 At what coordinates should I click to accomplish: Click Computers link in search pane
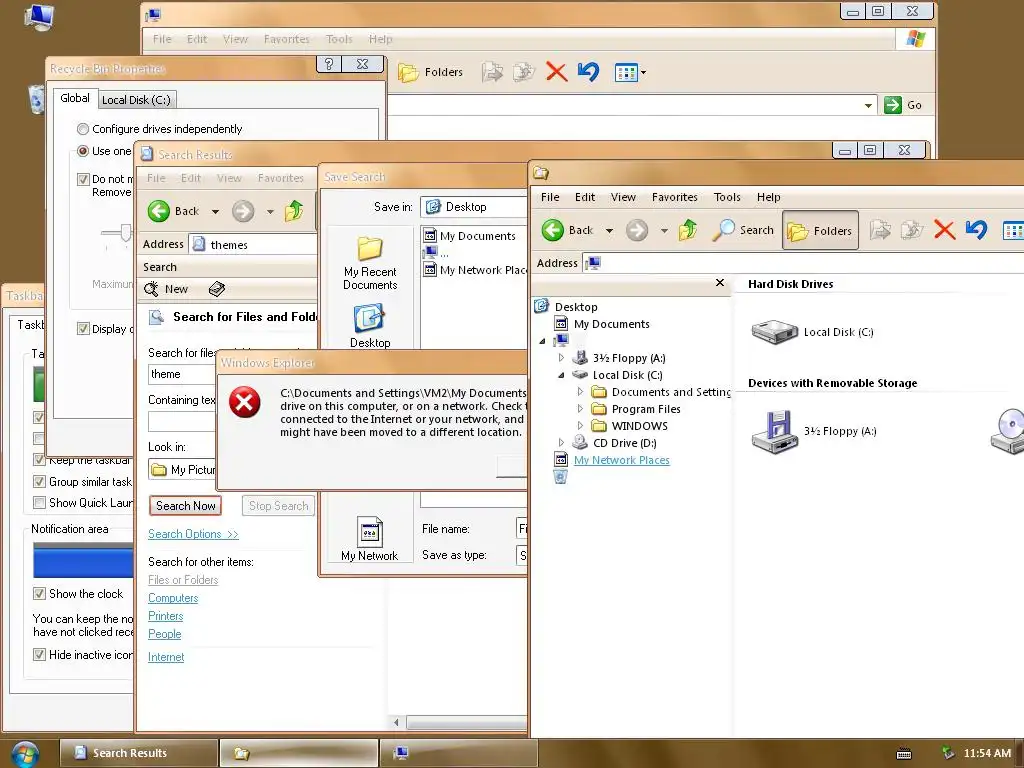point(173,598)
